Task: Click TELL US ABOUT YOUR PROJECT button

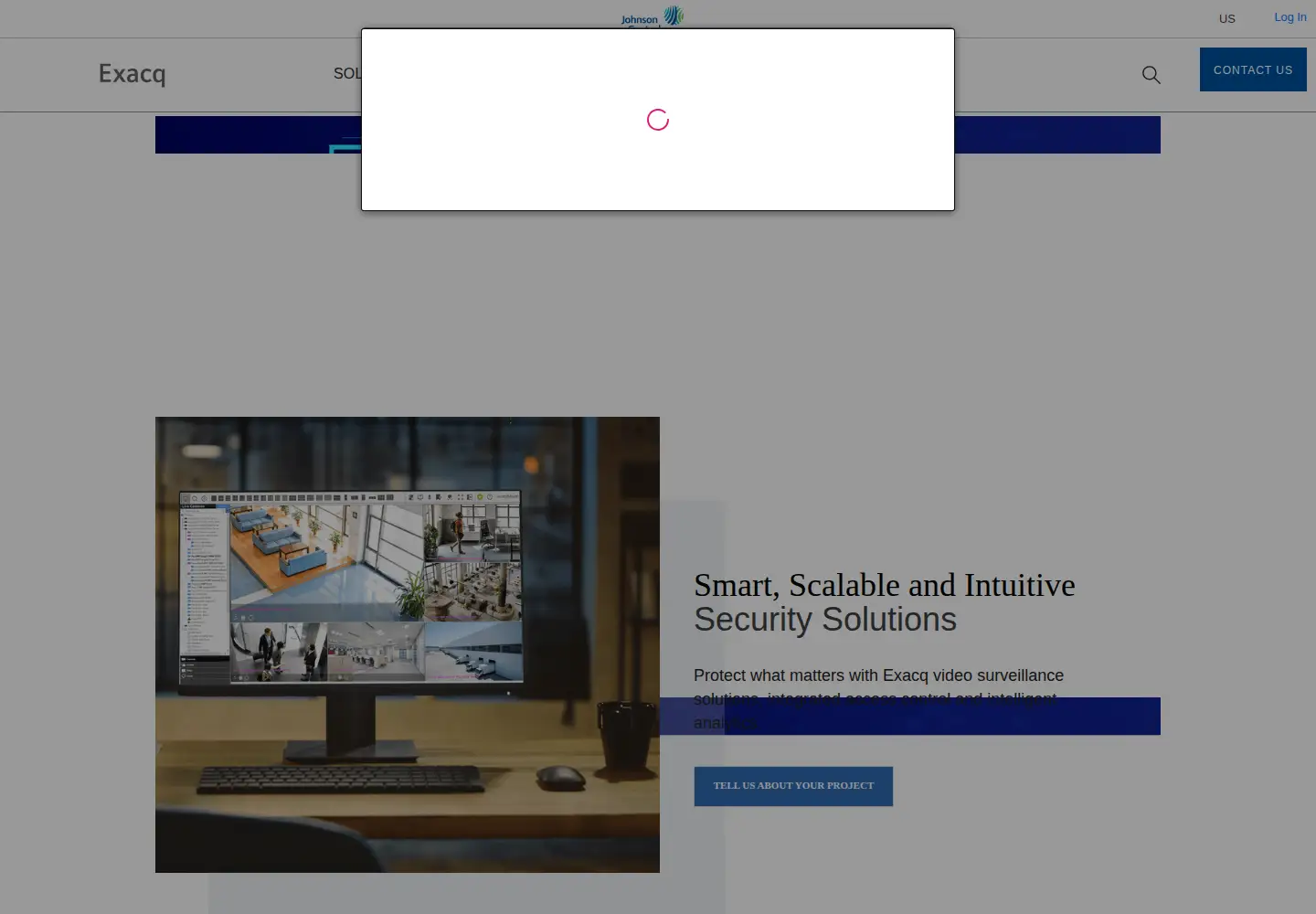Action: [793, 786]
